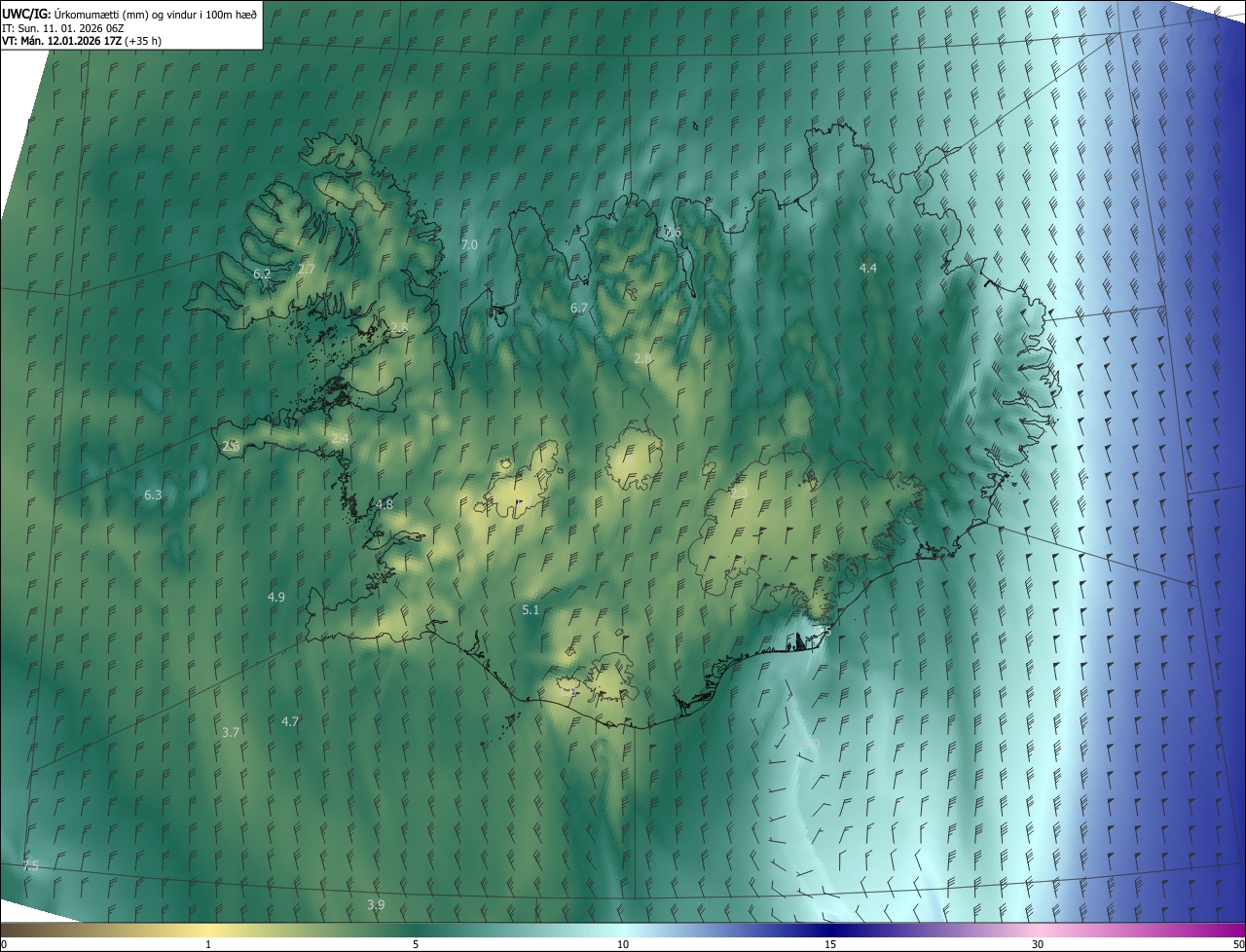Click the 4.8 value on the west coast
Image resolution: width=1246 pixels, height=952 pixels.
[x=385, y=505]
